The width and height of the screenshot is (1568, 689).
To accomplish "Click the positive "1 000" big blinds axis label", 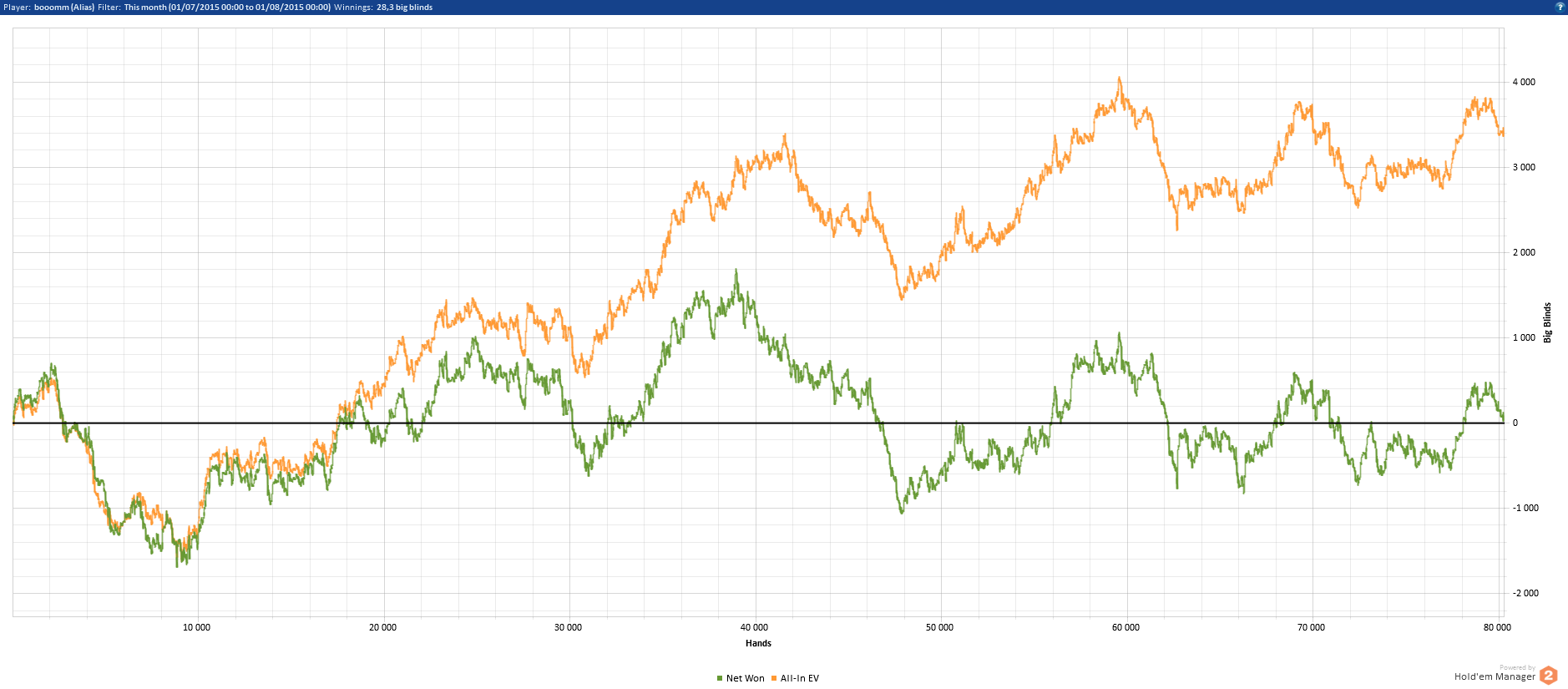I will point(1524,337).
